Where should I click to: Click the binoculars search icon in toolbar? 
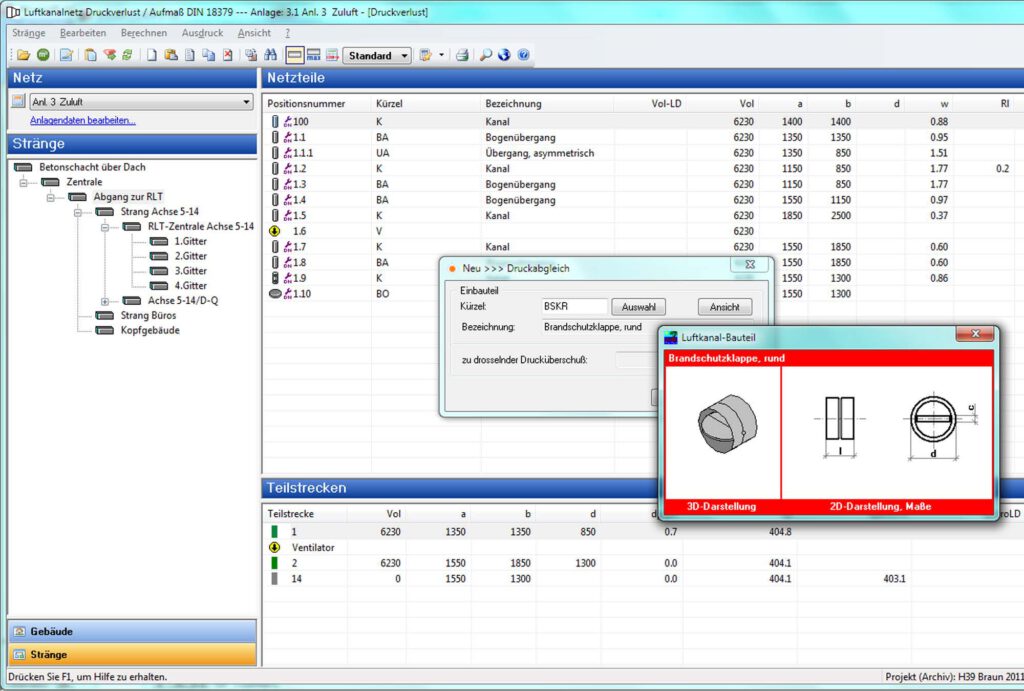coord(270,56)
